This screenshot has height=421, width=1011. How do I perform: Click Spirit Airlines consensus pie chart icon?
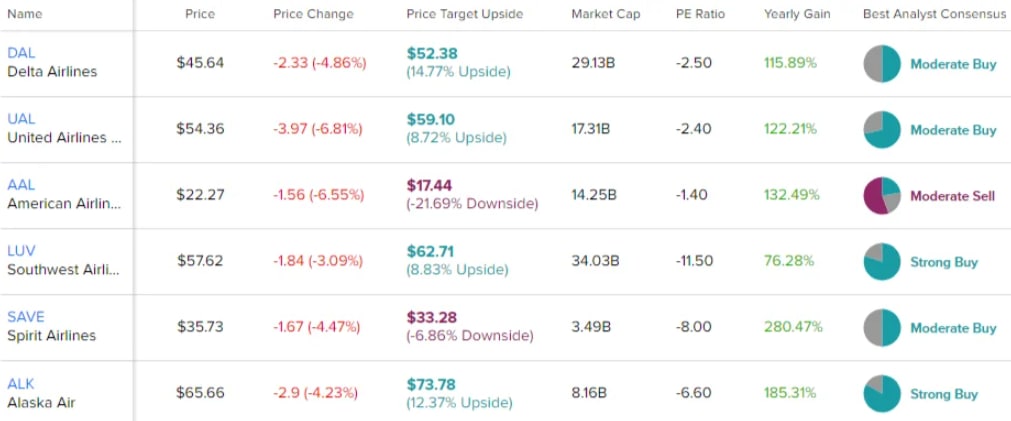tap(882, 328)
